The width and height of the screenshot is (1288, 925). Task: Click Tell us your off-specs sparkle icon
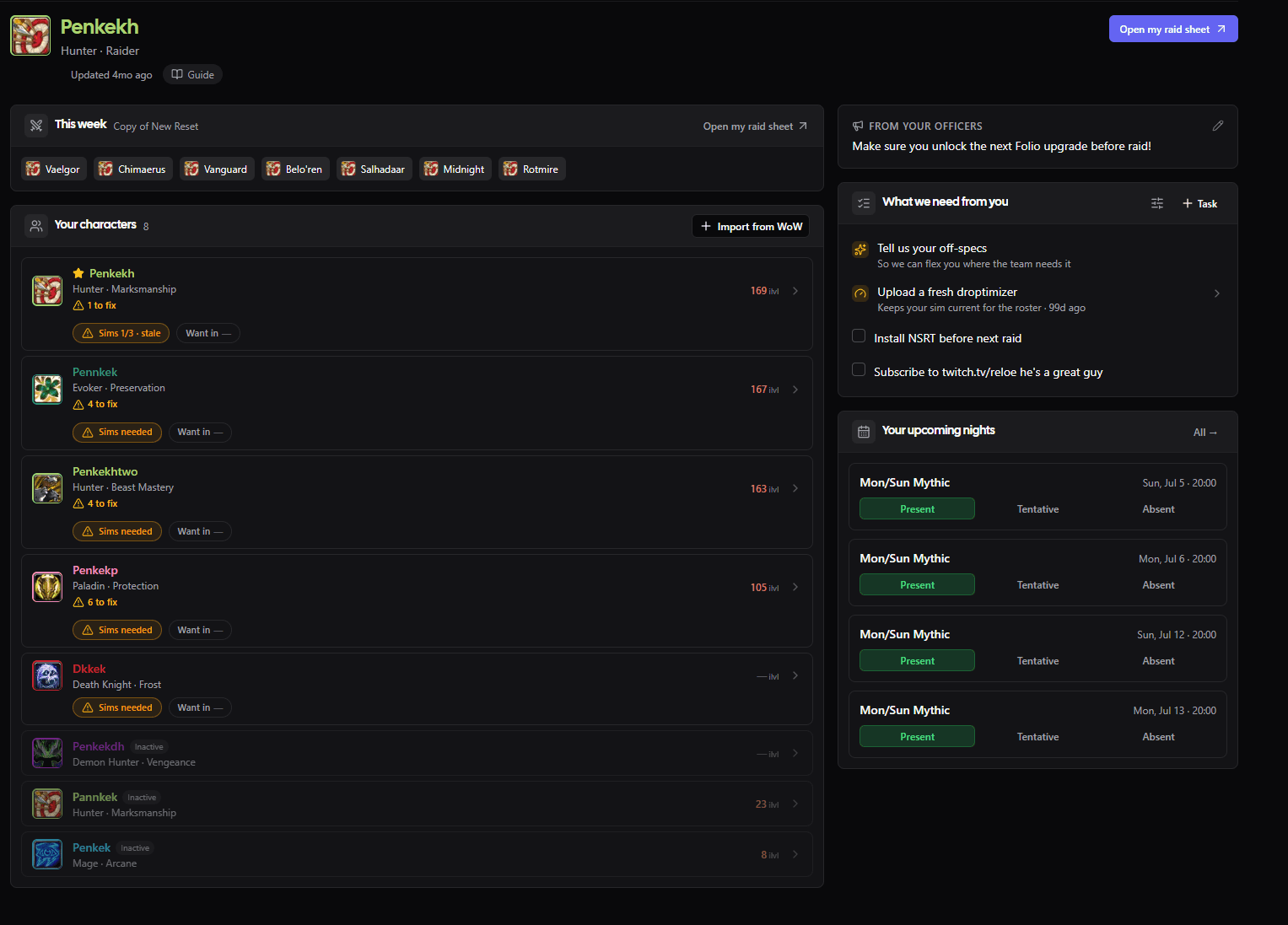(x=860, y=249)
